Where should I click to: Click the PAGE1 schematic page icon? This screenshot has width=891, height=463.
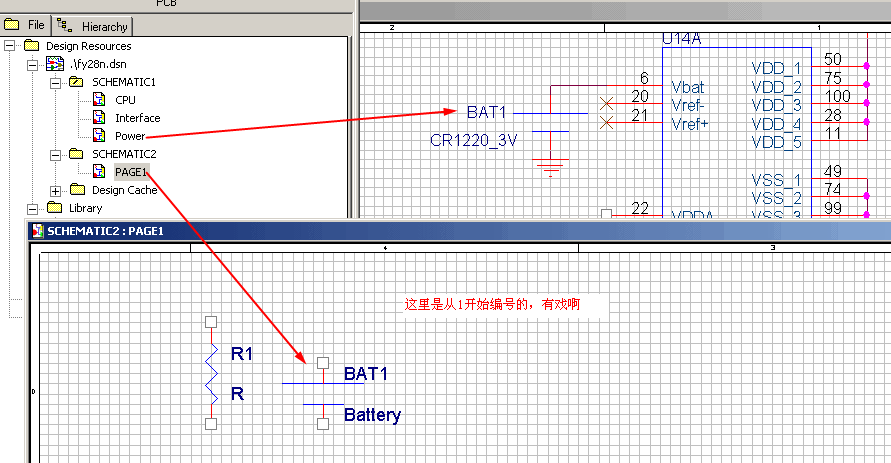99,171
